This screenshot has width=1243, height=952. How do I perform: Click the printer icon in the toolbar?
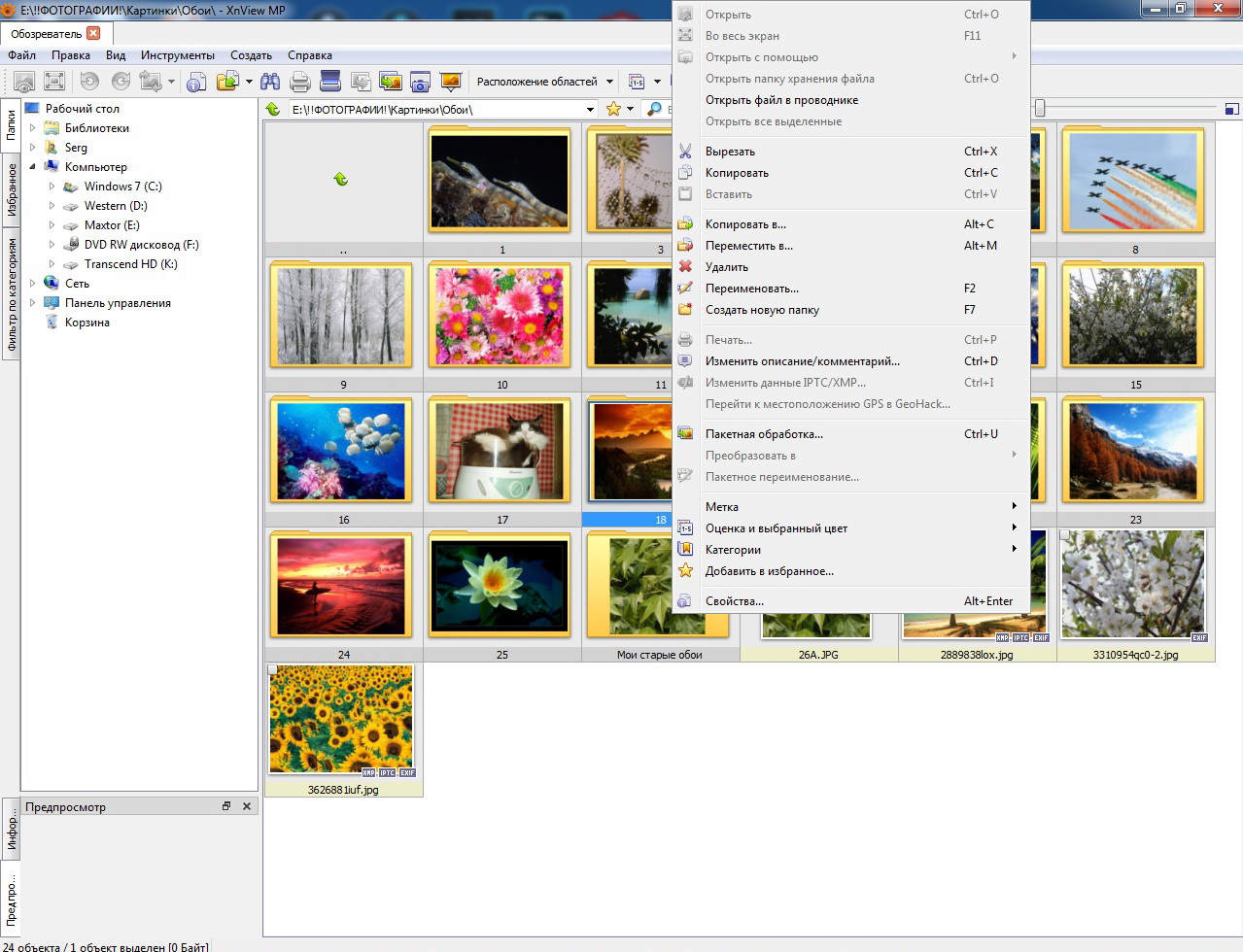[x=300, y=82]
